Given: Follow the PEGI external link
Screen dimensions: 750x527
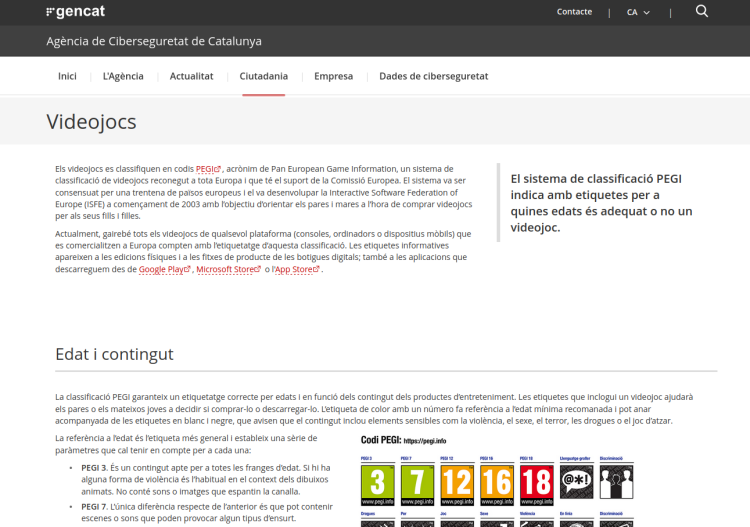Looking at the screenshot, I should click(208, 169).
